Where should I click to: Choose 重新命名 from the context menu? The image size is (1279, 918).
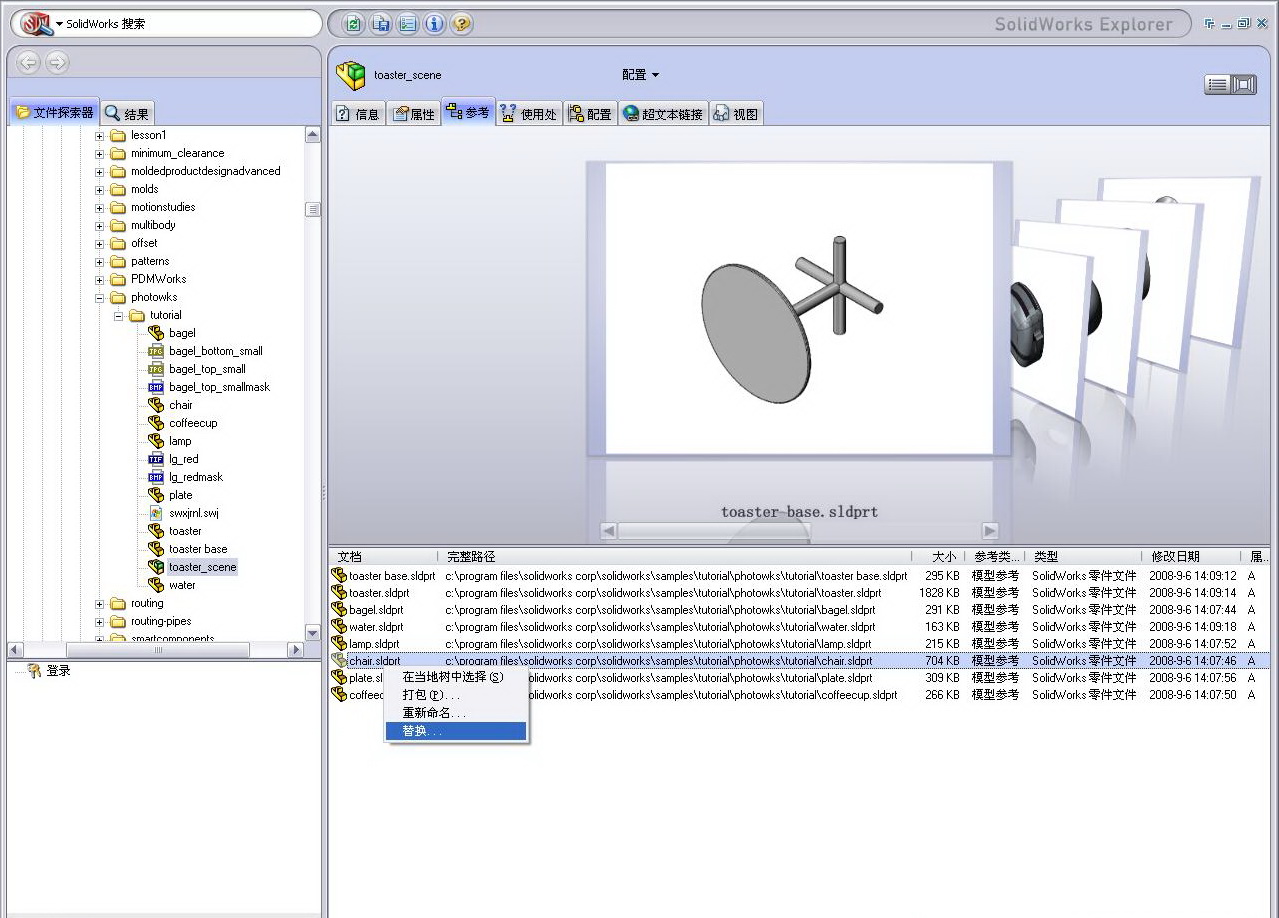click(456, 713)
